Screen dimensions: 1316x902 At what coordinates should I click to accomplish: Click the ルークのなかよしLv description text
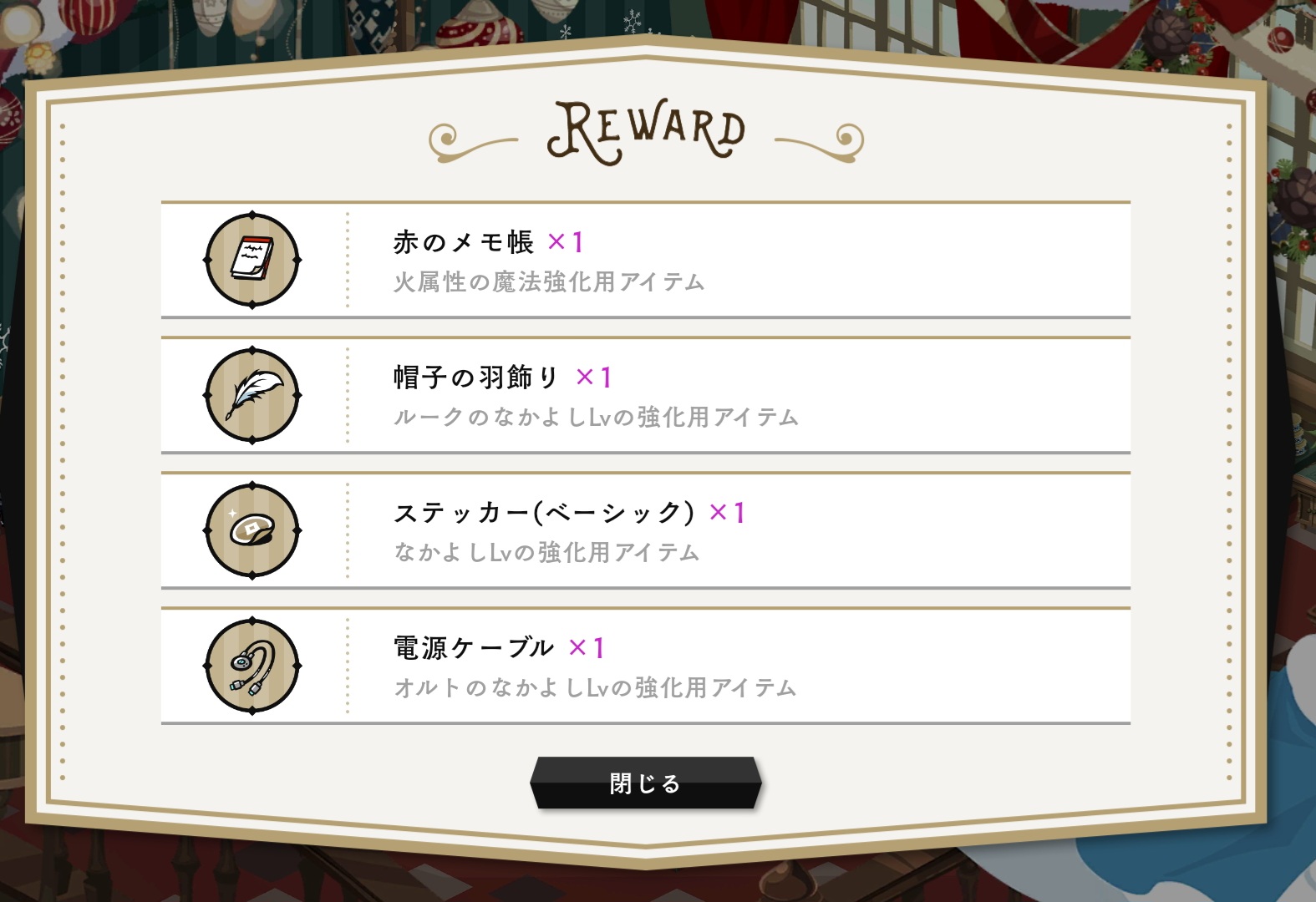coord(596,418)
